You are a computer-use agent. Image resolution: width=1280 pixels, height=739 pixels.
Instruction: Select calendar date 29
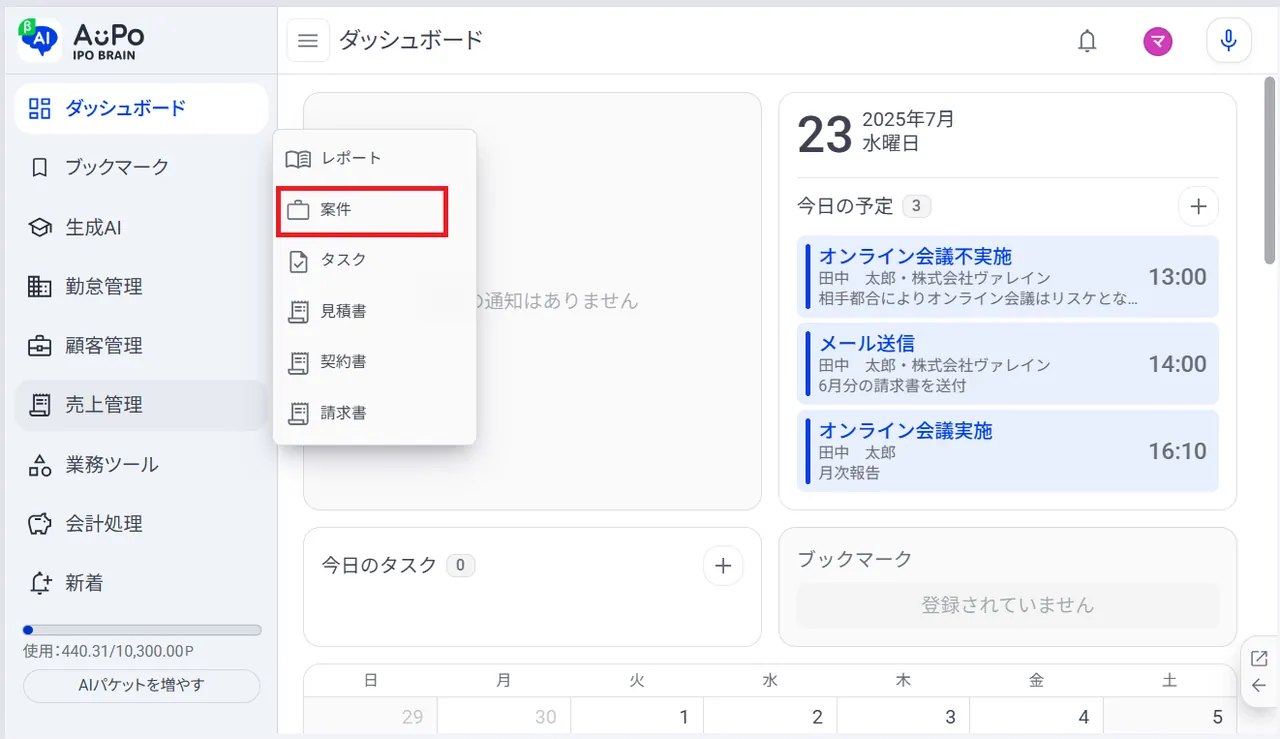click(x=371, y=716)
